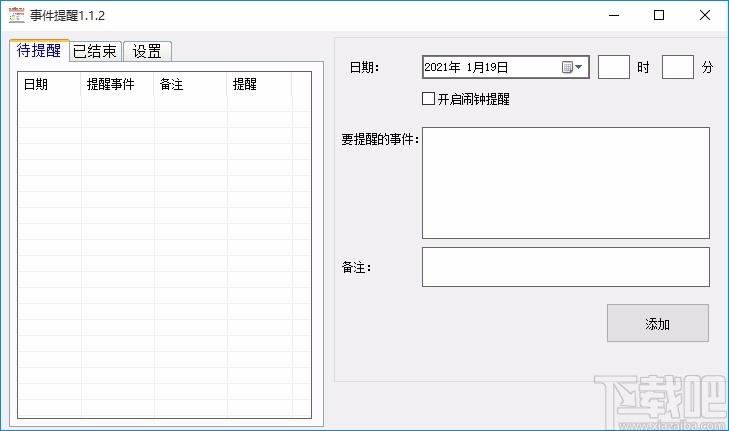729x431 pixels.
Task: Open the 设置 tab
Action: (x=147, y=51)
